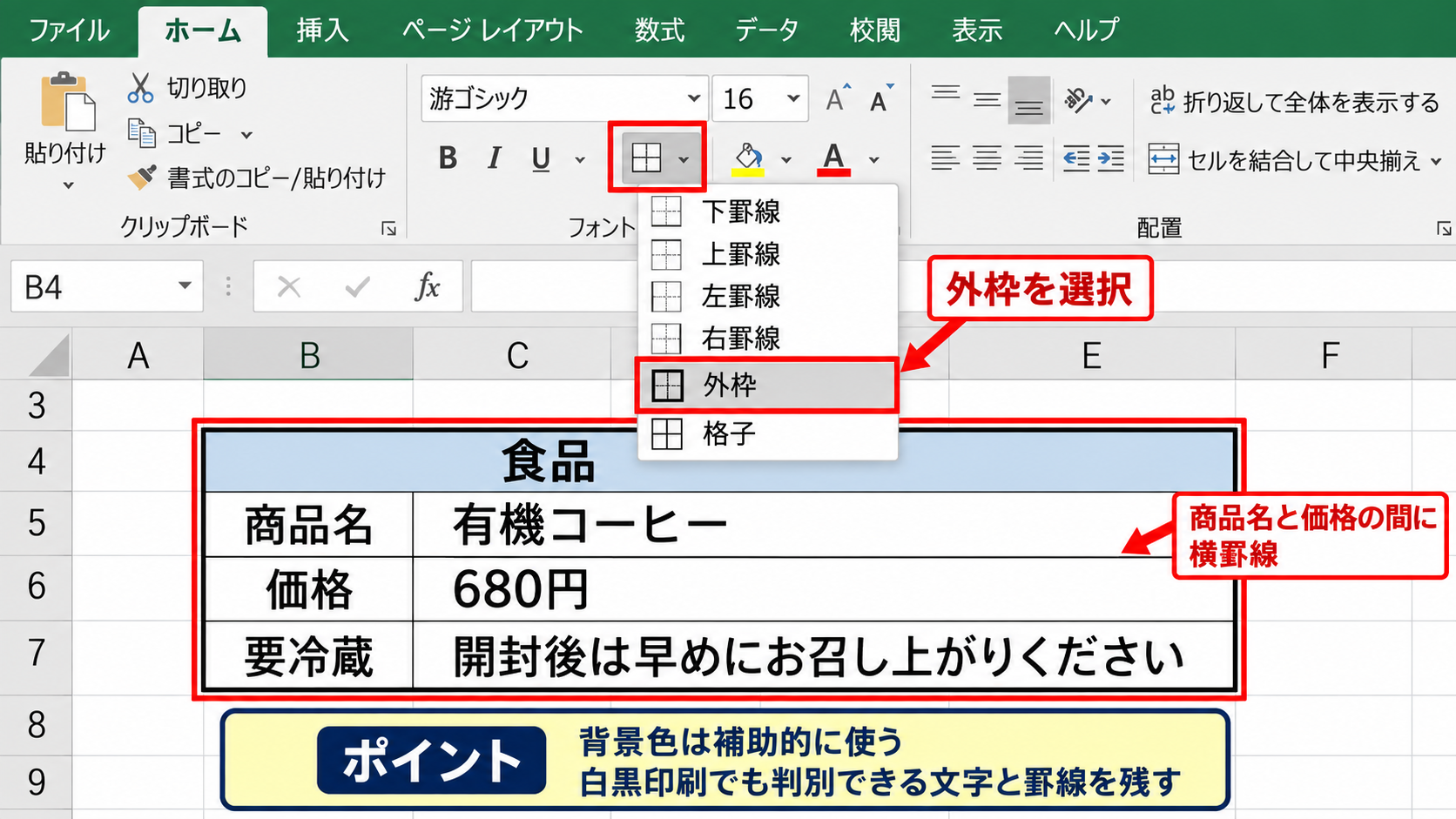Viewport: 1456px width, 819px height.
Task: Open the fill color dropdown arrow
Action: 786,159
